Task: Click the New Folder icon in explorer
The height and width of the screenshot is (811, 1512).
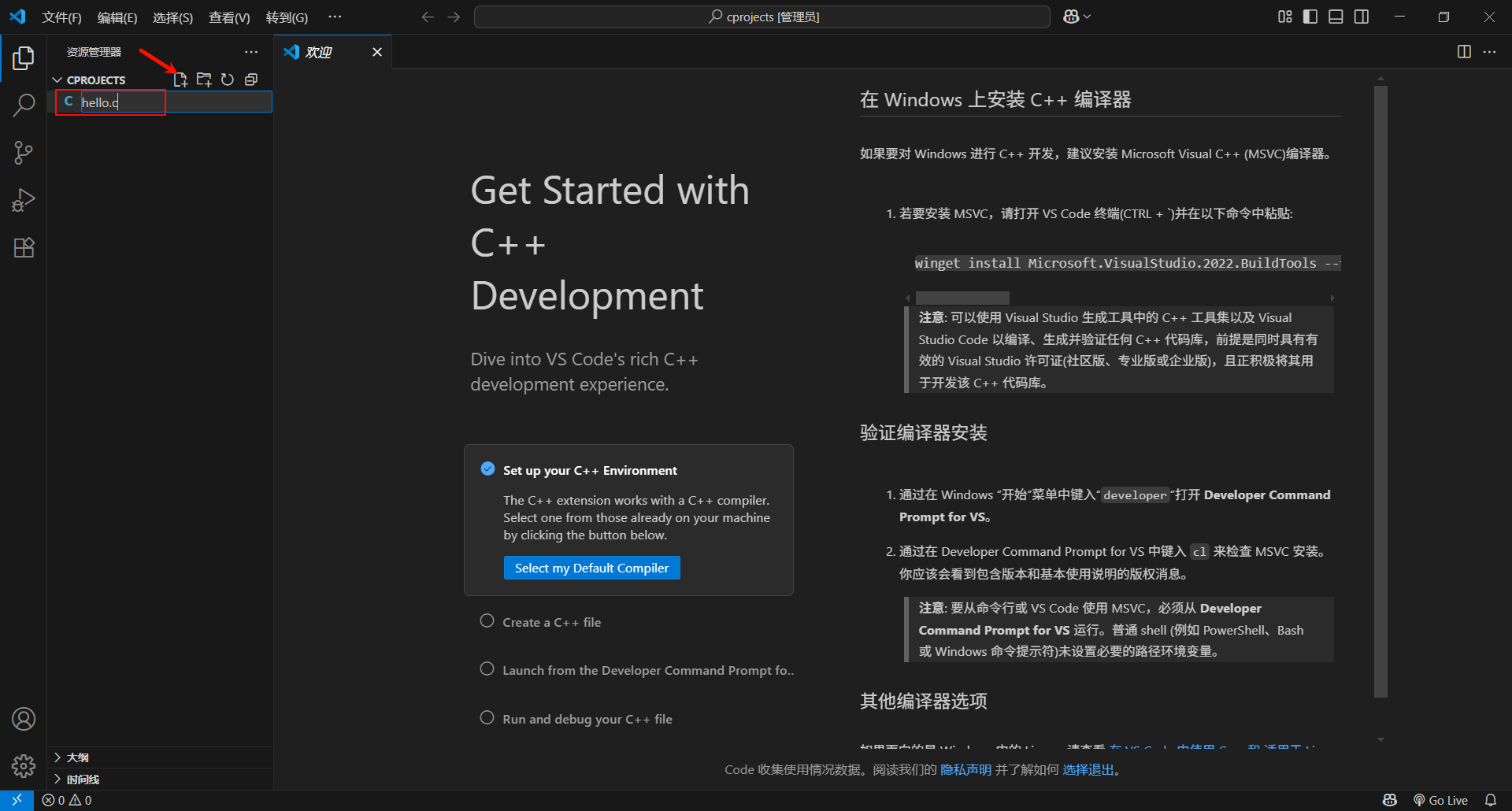Action: point(204,80)
